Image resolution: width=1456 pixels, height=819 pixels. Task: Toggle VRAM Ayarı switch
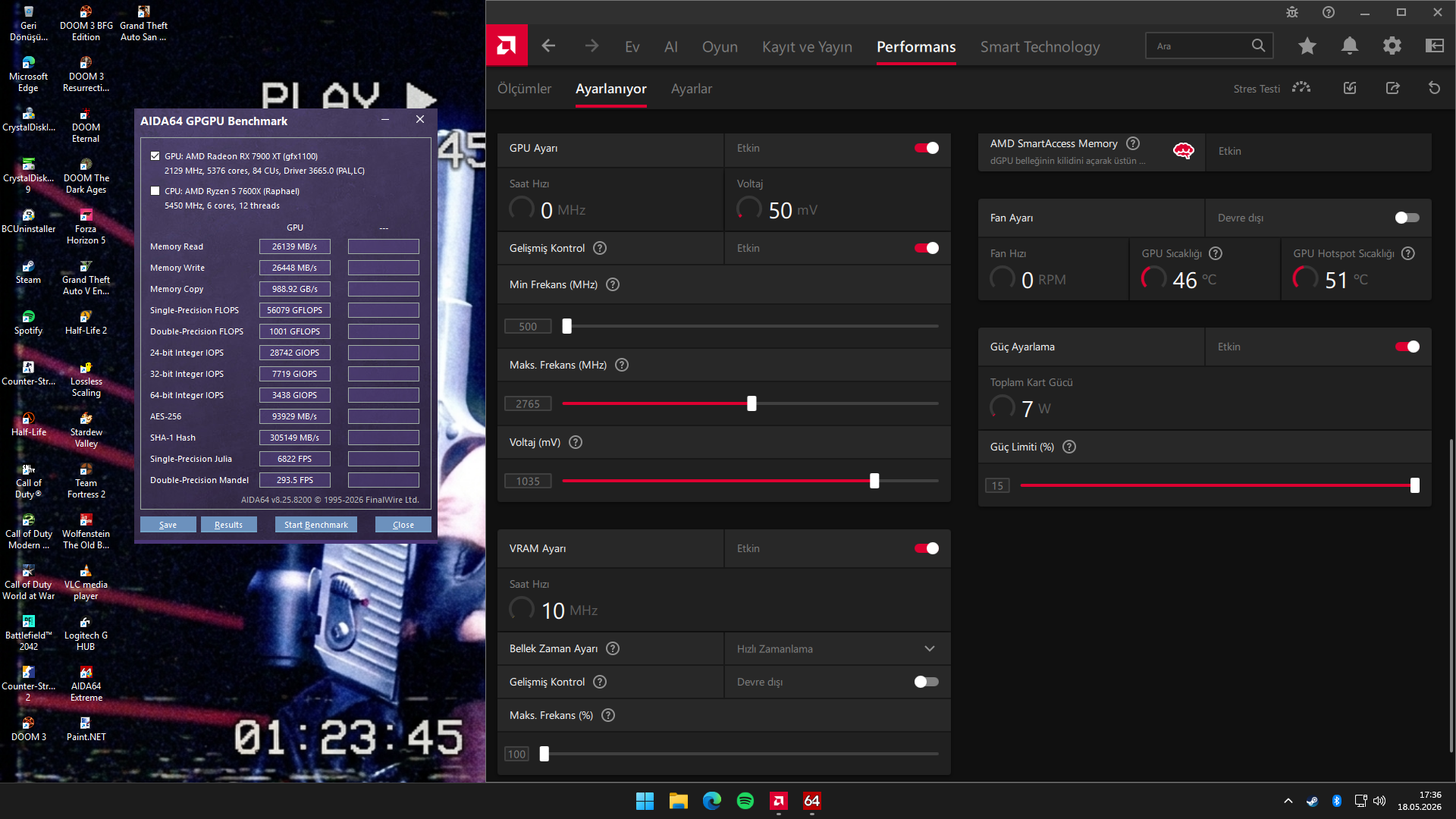(x=927, y=548)
